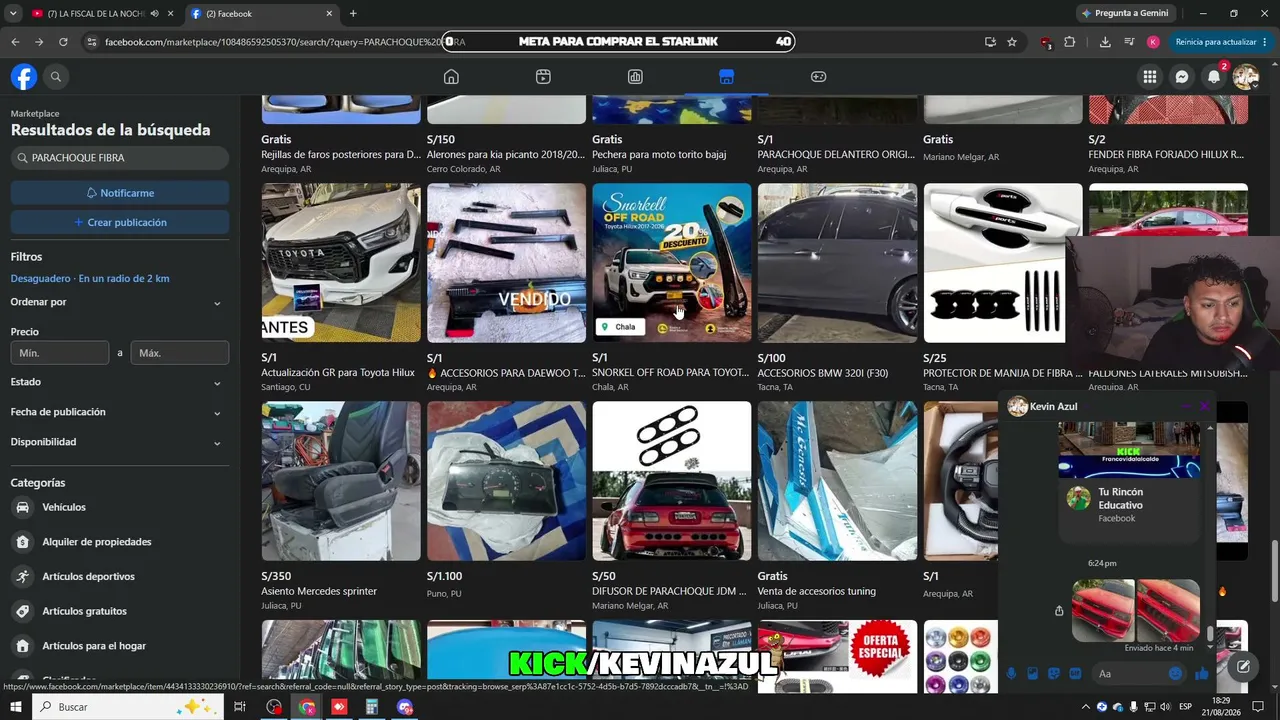Image resolution: width=1280 pixels, height=720 pixels.
Task: Open Facebook search magnifier icon
Action: coord(56,77)
